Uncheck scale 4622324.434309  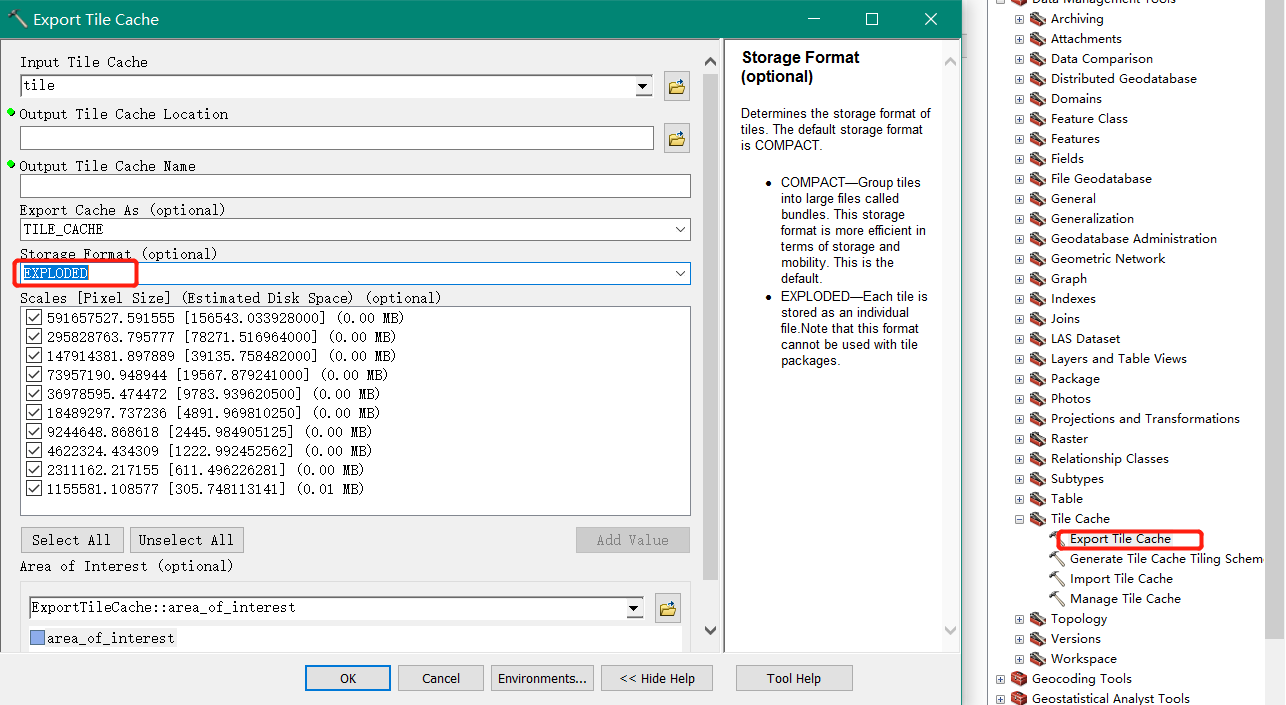[35, 451]
